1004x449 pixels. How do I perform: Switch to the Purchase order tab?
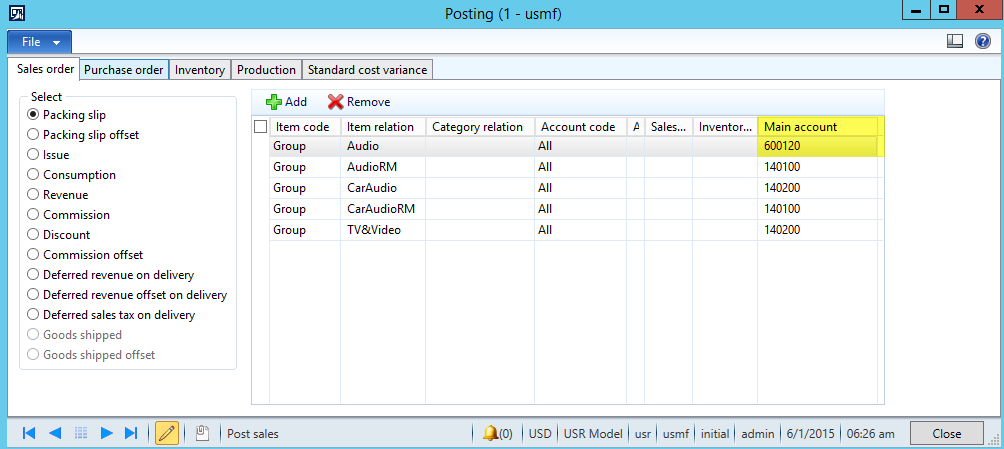(124, 70)
